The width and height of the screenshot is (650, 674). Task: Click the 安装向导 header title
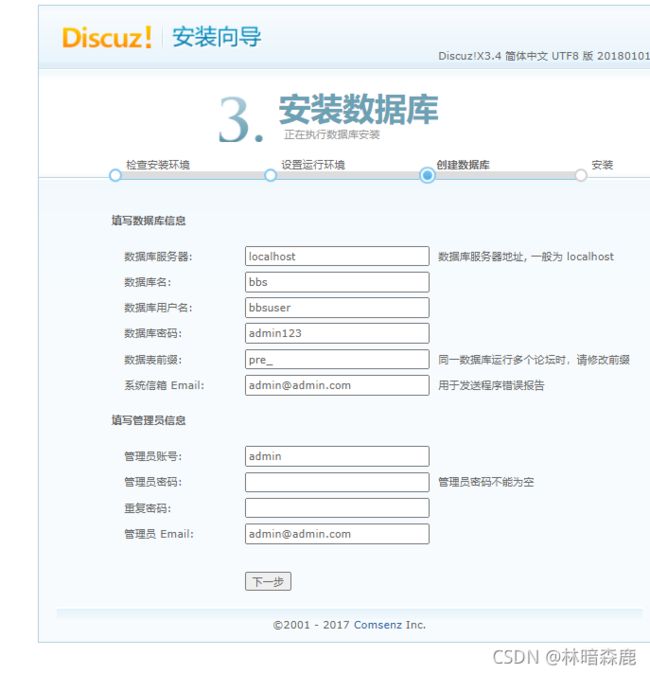(x=217, y=37)
